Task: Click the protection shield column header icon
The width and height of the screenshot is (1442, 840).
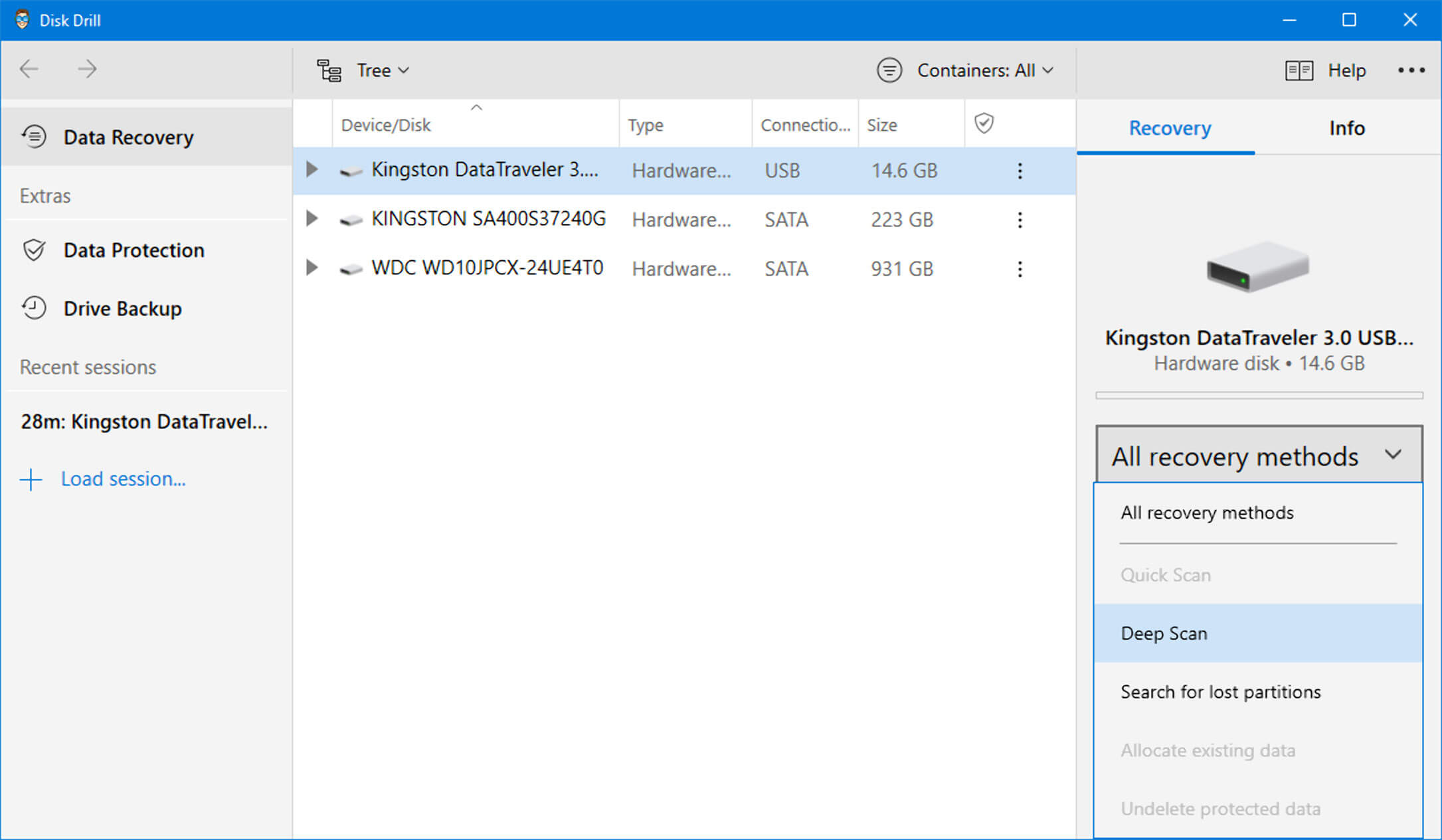Action: click(984, 123)
